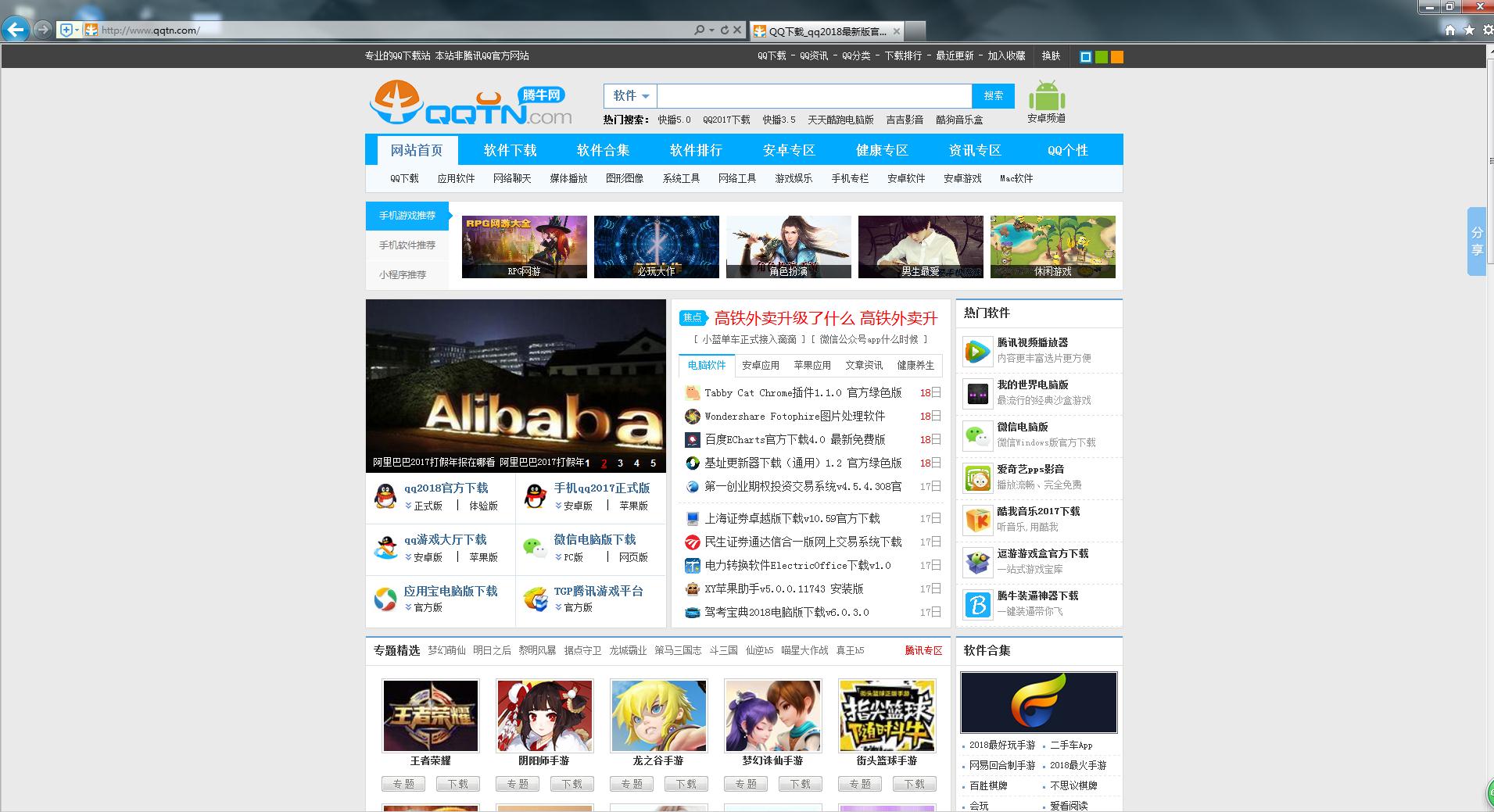Click the green WeChat icon beside 微信电脑版下载
Viewport: 1494px width, 812px height.
point(535,548)
